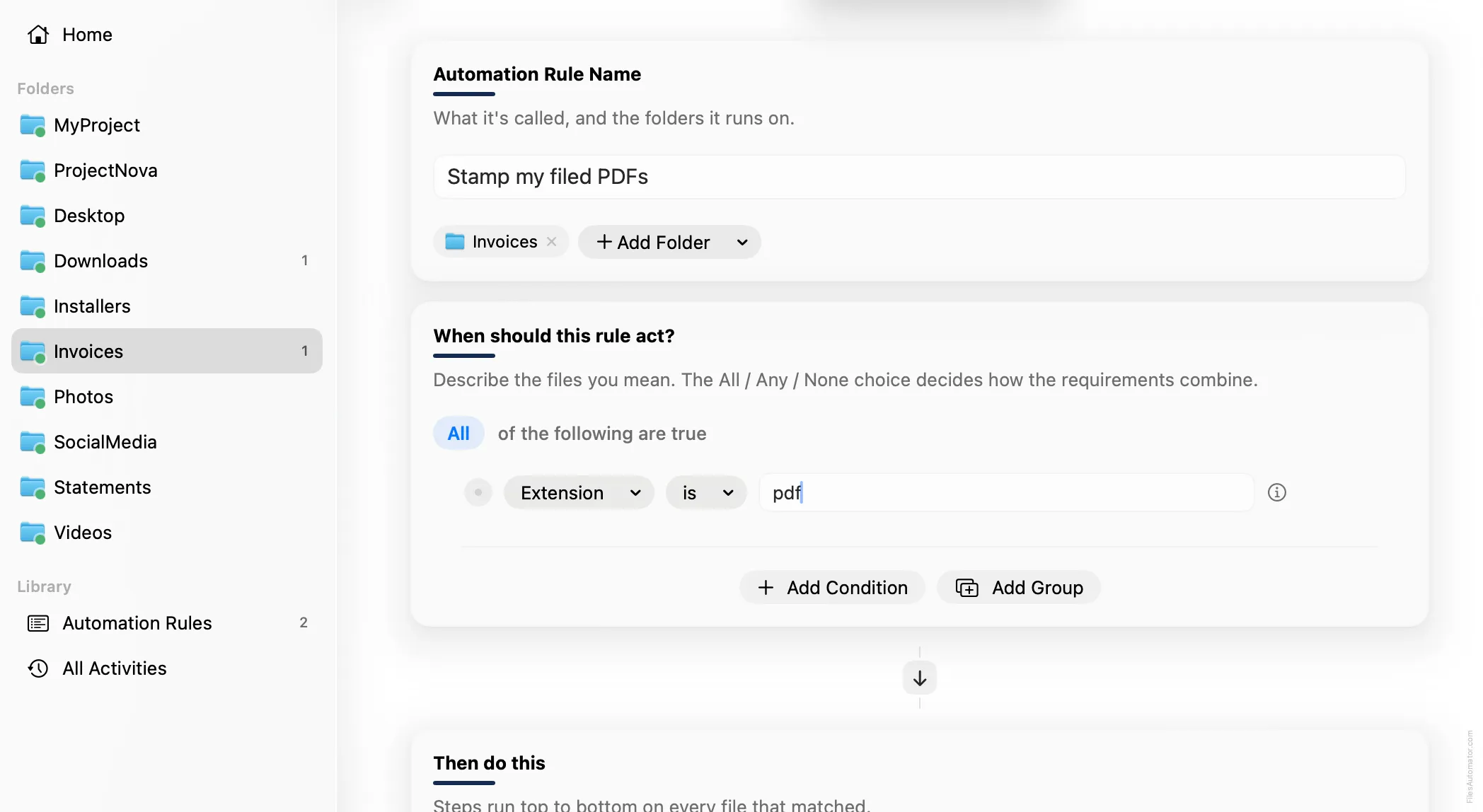Click the Videos folder icon

pyautogui.click(x=33, y=533)
